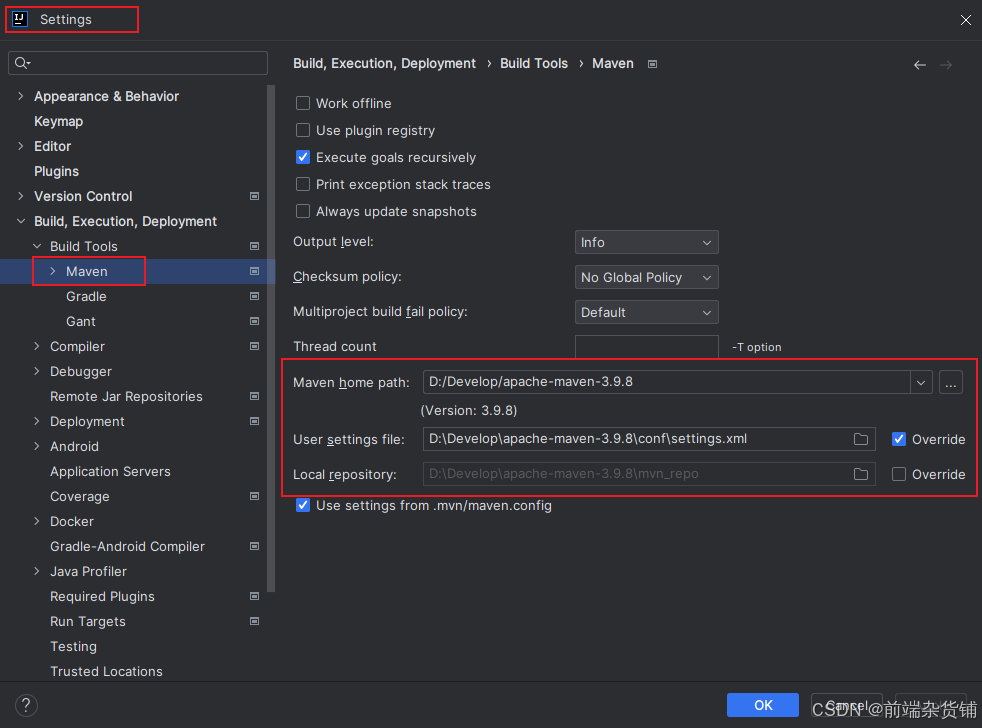Click project-level icon on Run Targets row
Screen dimensions: 982x728
coord(254,621)
